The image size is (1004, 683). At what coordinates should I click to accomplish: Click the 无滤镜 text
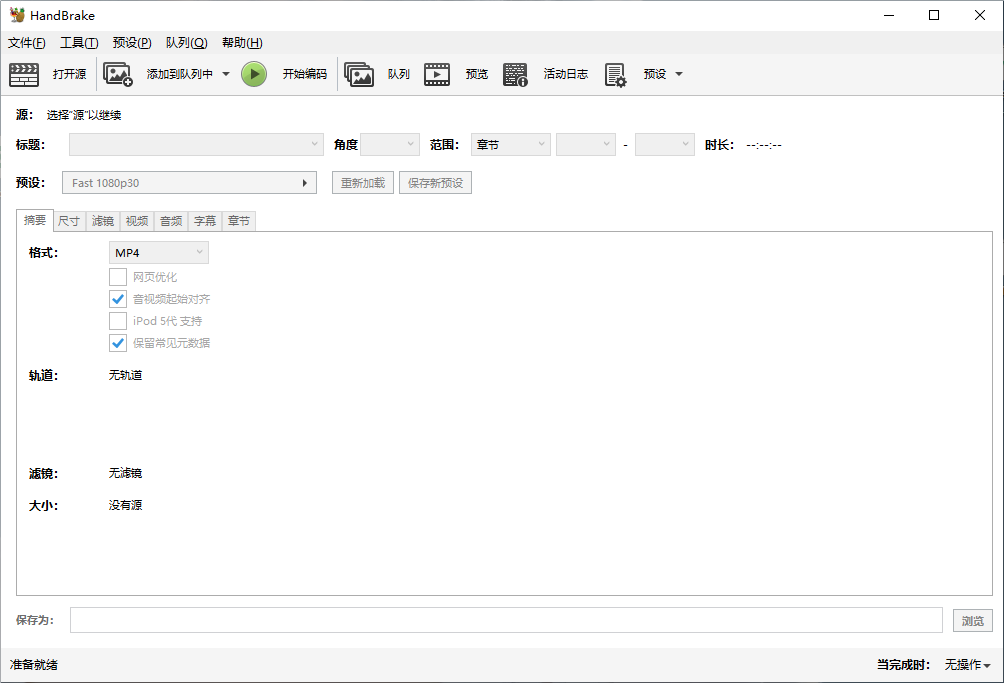(x=126, y=473)
